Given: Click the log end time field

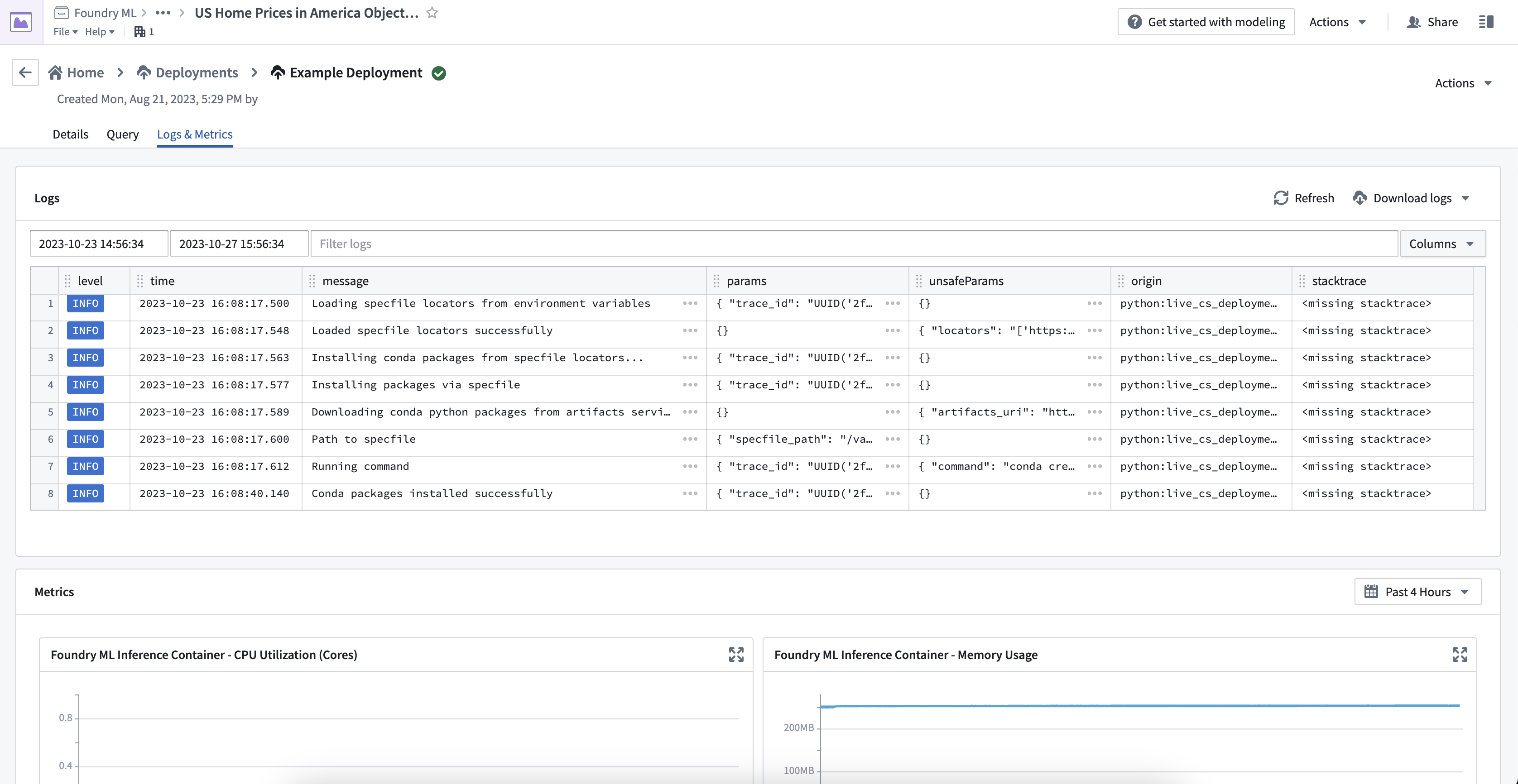Looking at the screenshot, I should point(239,244).
